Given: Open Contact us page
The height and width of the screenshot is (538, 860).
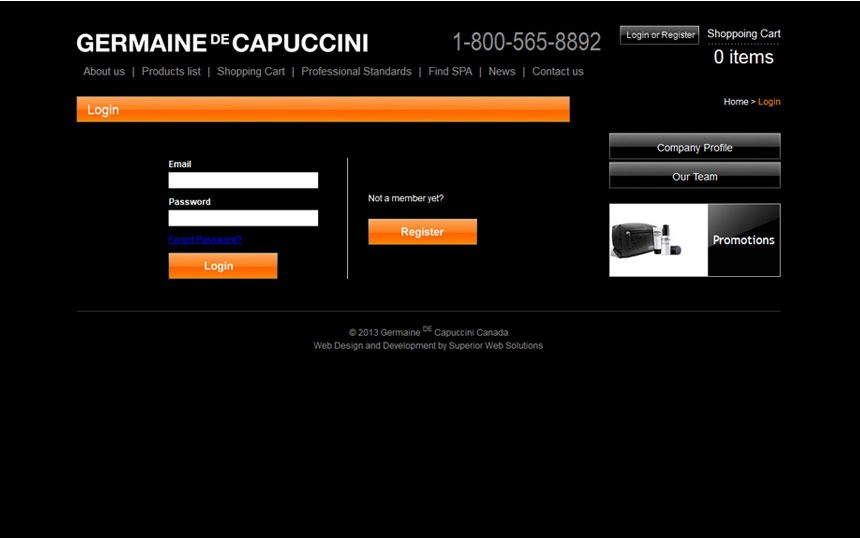Looking at the screenshot, I should [558, 71].
